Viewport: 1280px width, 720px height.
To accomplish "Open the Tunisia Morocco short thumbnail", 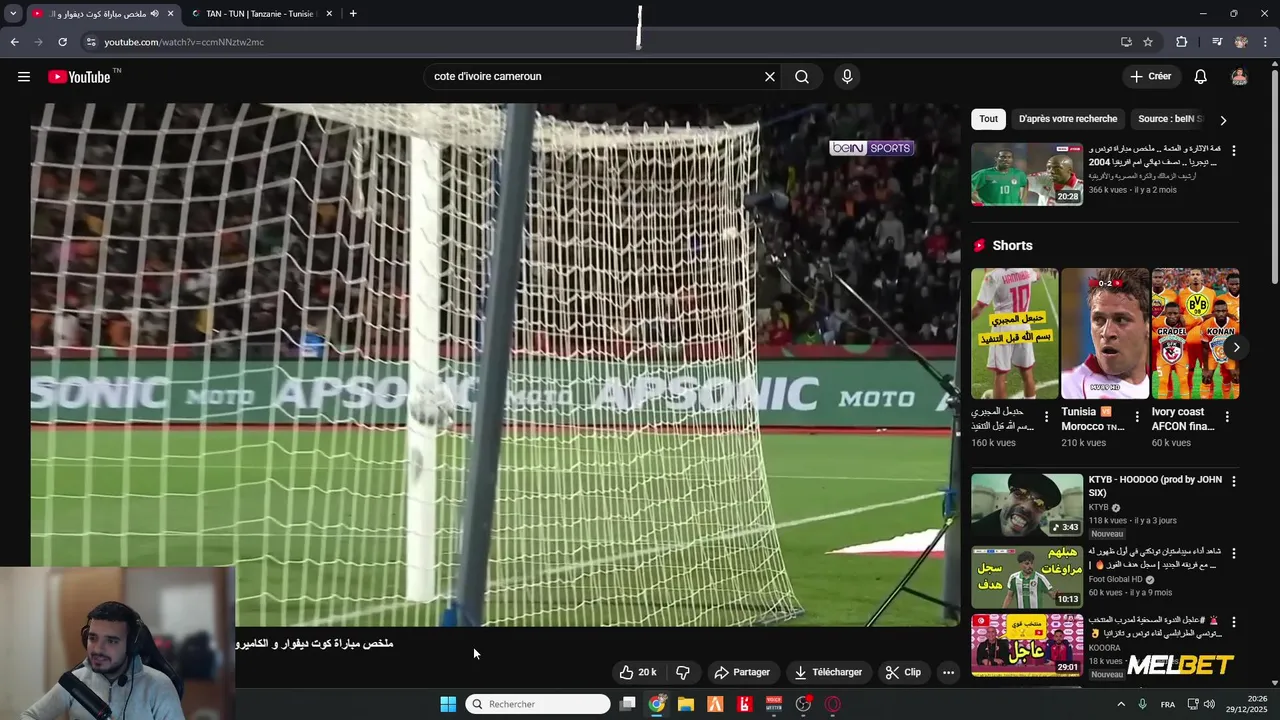I will [x=1104, y=333].
